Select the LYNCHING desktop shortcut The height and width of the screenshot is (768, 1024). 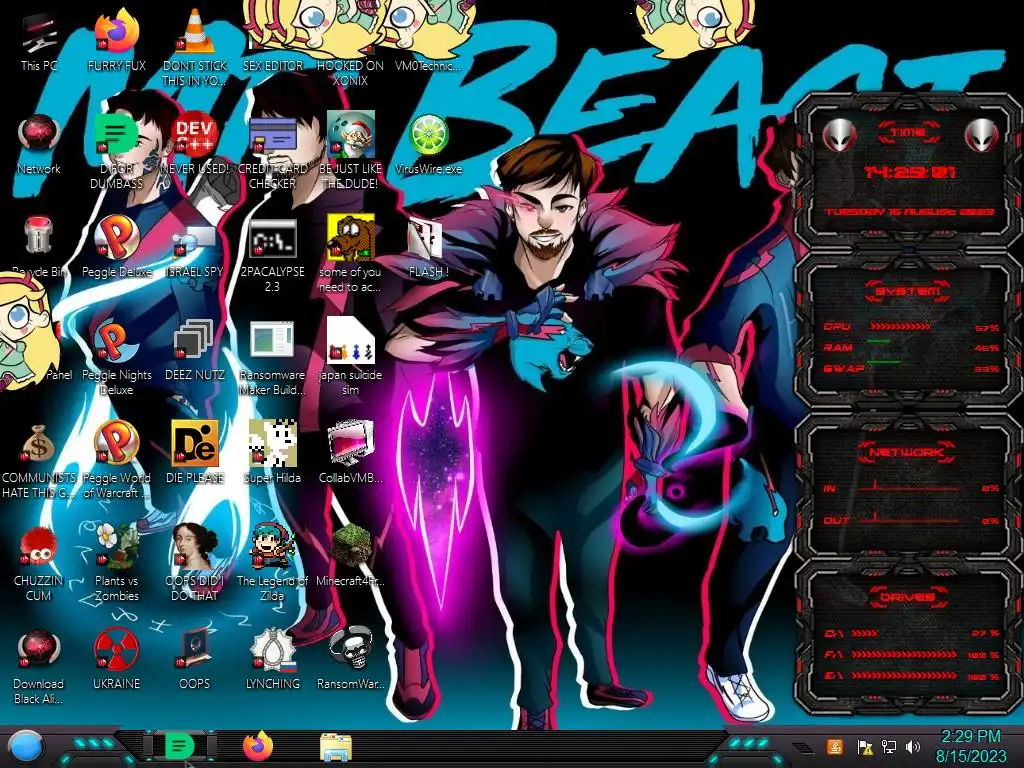pos(273,658)
